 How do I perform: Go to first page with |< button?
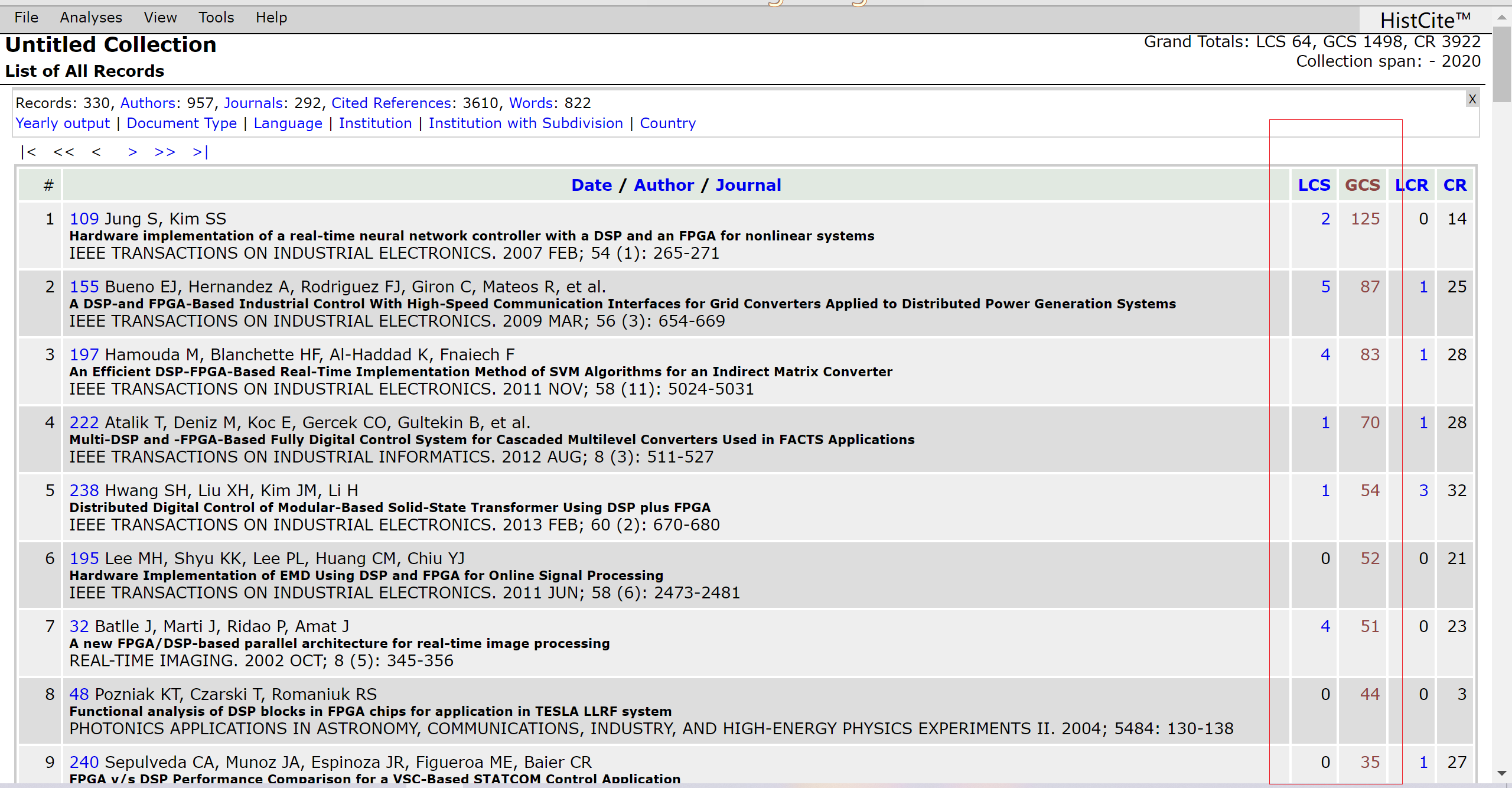pos(28,152)
